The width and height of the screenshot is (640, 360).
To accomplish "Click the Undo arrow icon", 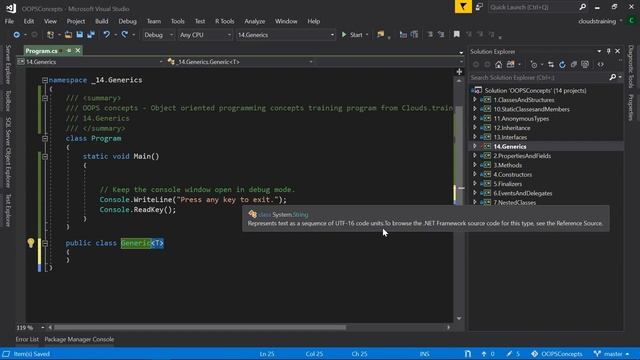I will [107, 35].
